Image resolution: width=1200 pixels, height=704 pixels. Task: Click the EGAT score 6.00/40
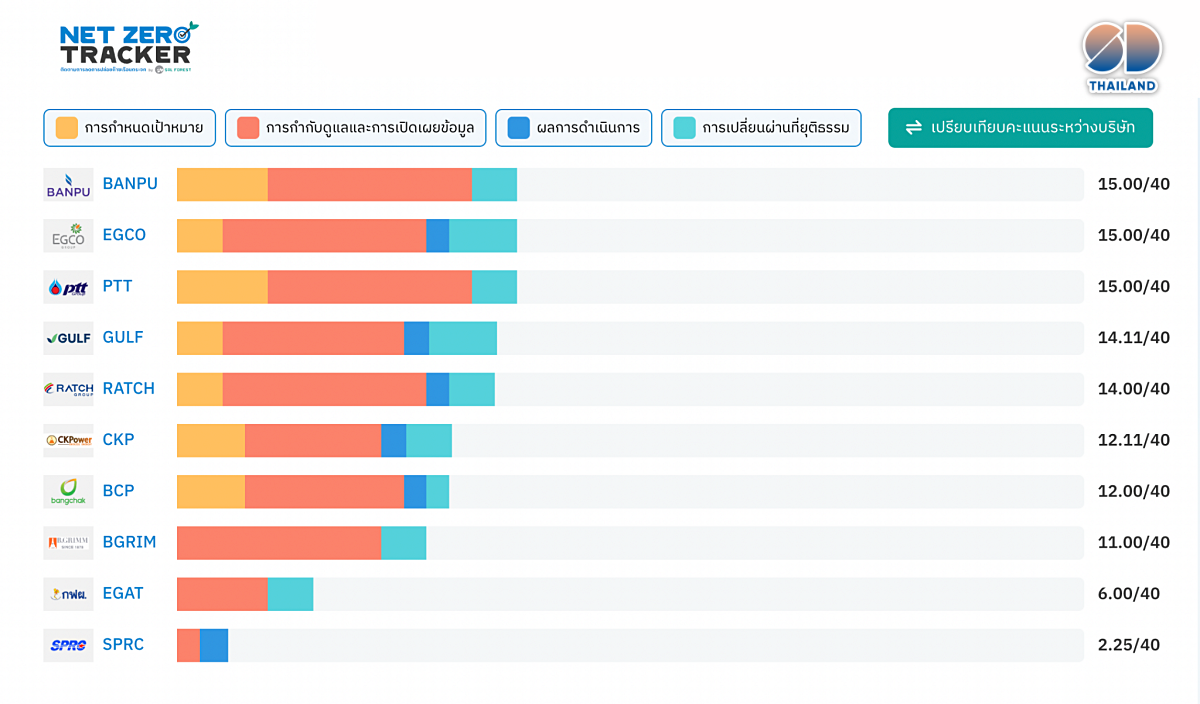click(1128, 594)
